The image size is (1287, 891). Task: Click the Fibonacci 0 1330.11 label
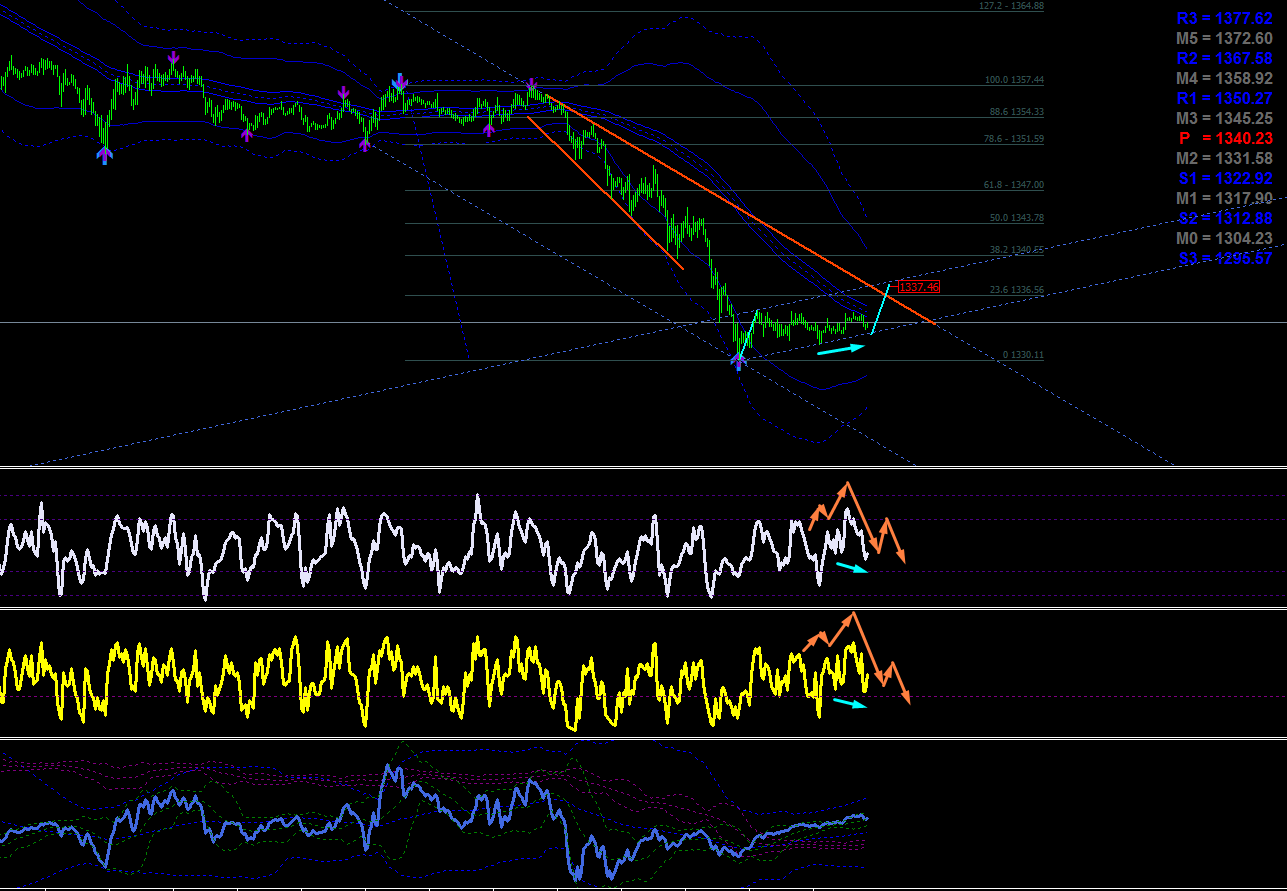coord(1023,355)
